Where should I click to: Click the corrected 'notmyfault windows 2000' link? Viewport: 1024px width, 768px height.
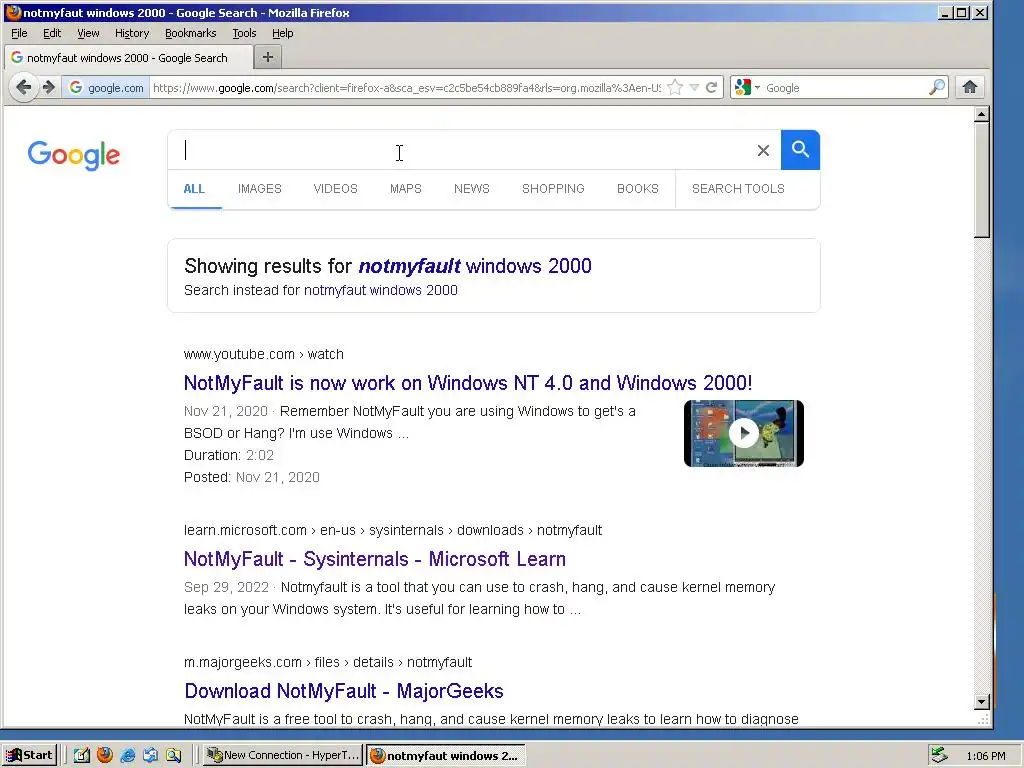click(475, 266)
